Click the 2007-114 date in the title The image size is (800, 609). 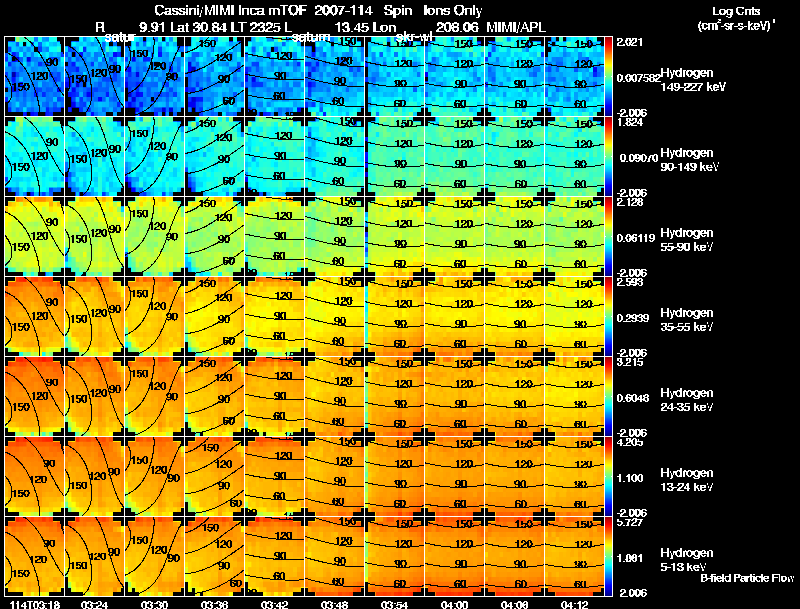tap(343, 10)
